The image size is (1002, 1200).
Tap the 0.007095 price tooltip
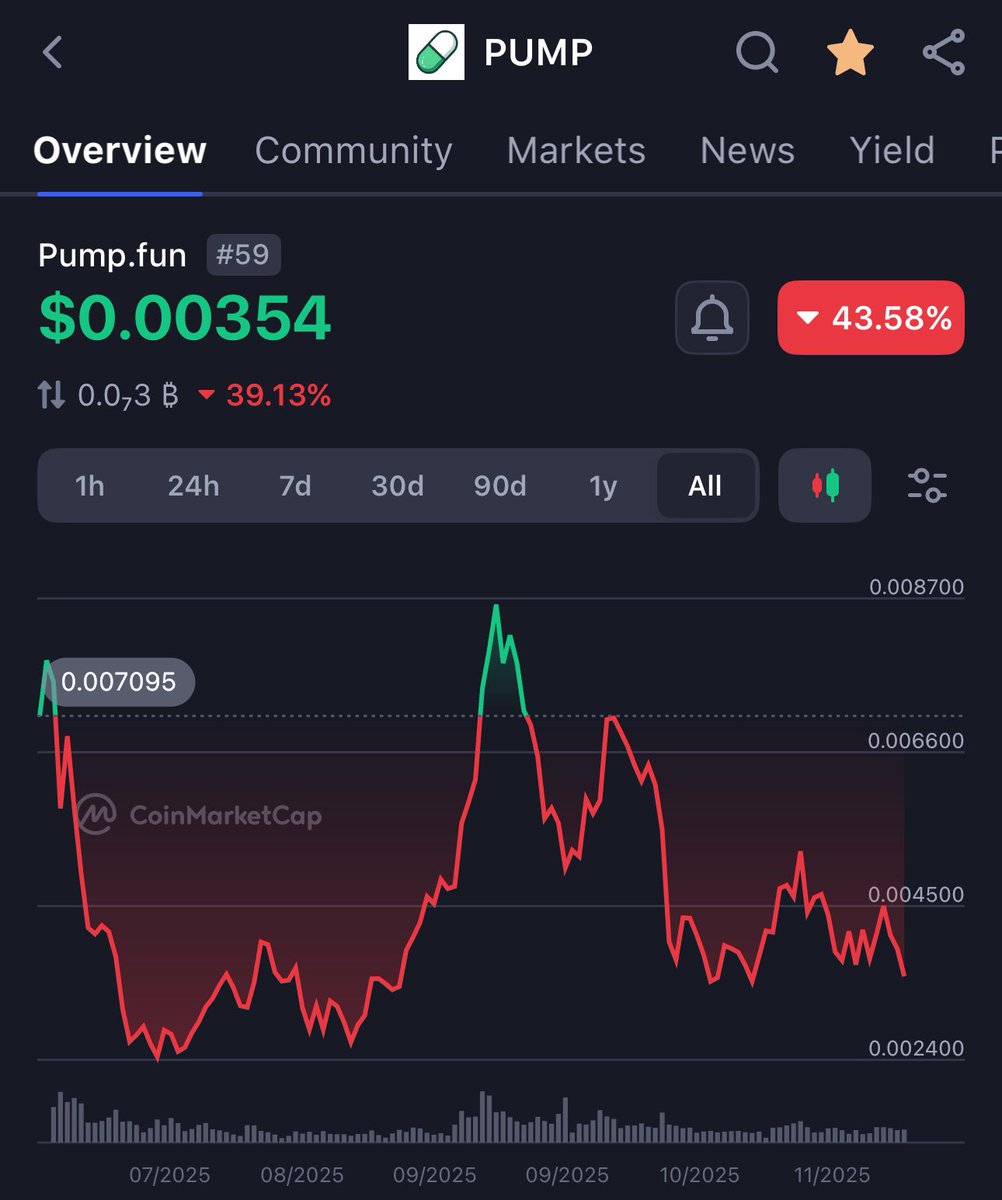[x=118, y=682]
